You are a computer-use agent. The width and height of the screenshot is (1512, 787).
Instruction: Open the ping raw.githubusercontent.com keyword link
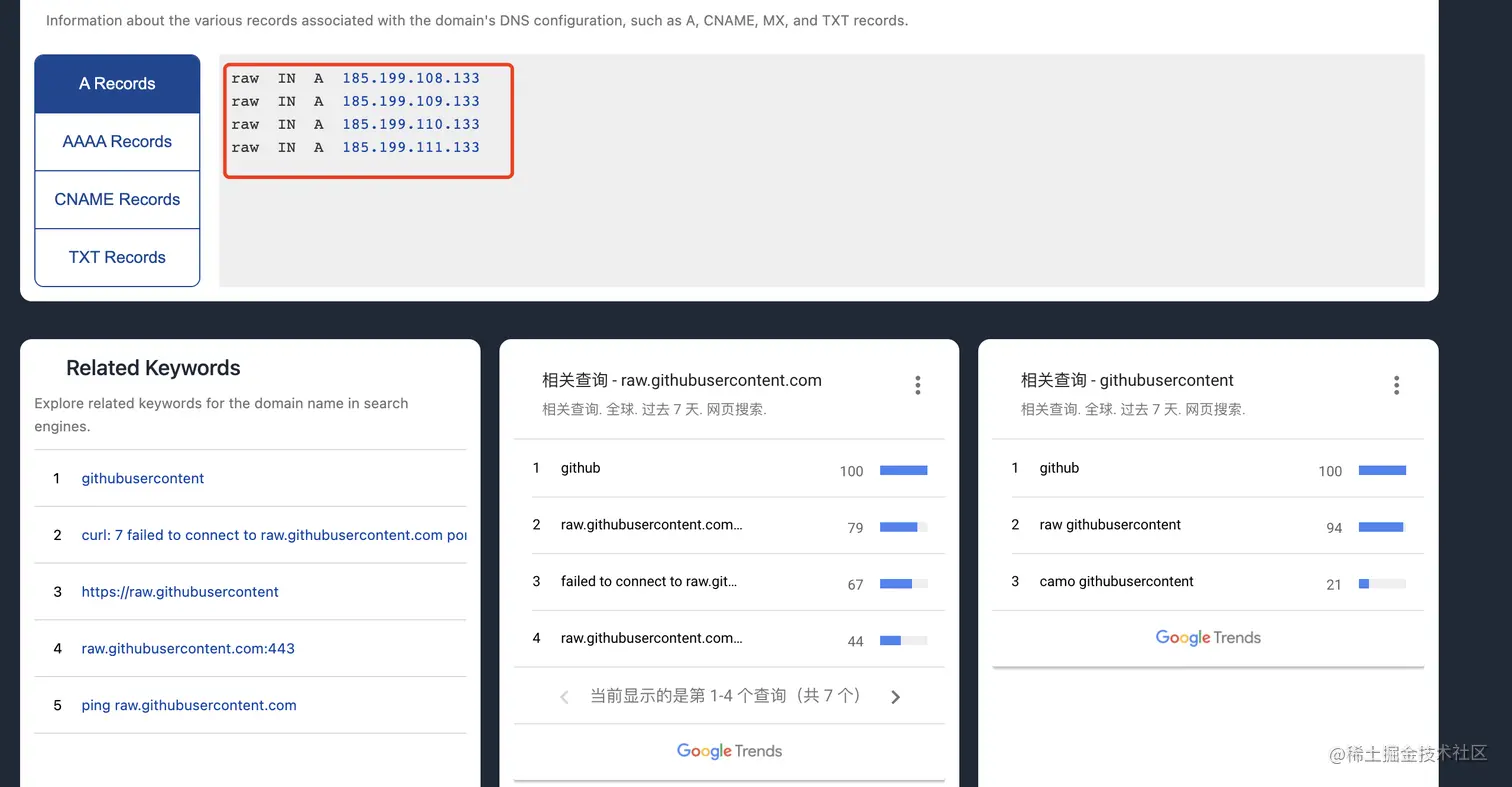coord(189,705)
